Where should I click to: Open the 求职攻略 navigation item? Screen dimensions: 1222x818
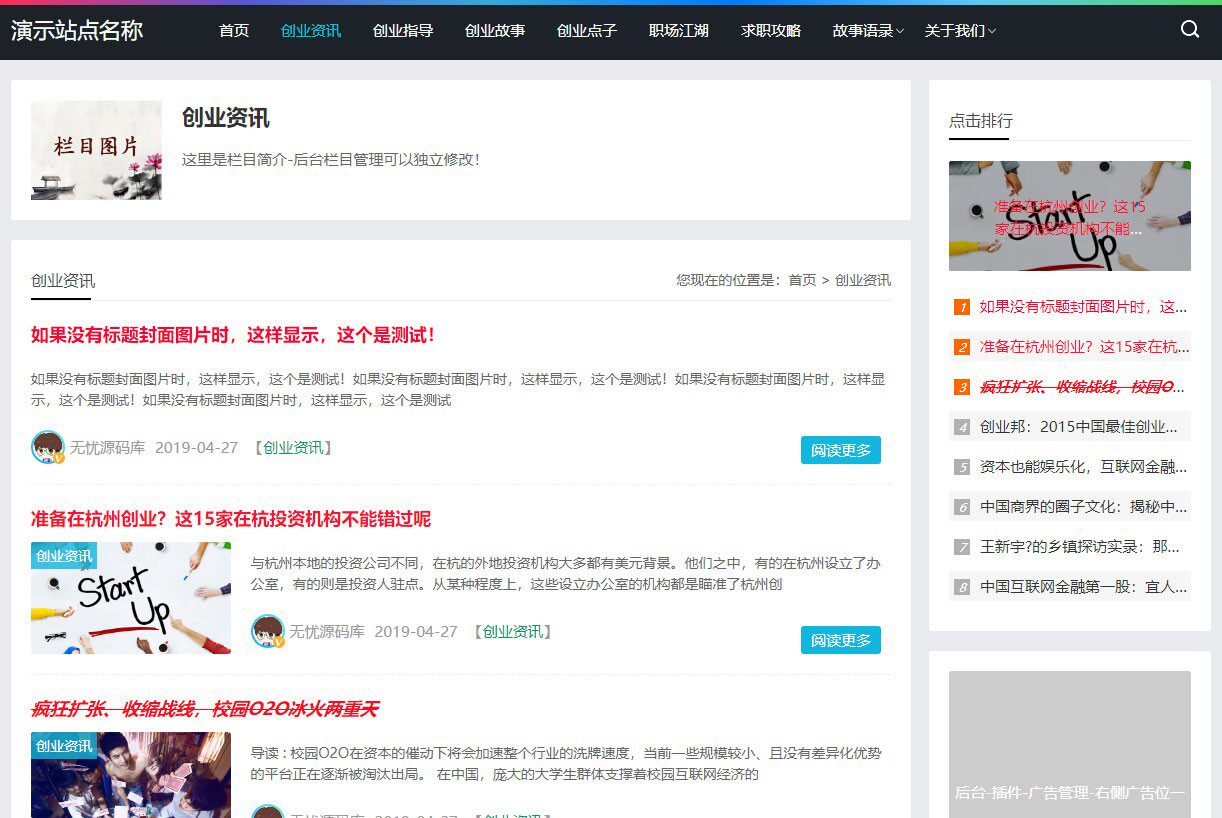[x=771, y=31]
